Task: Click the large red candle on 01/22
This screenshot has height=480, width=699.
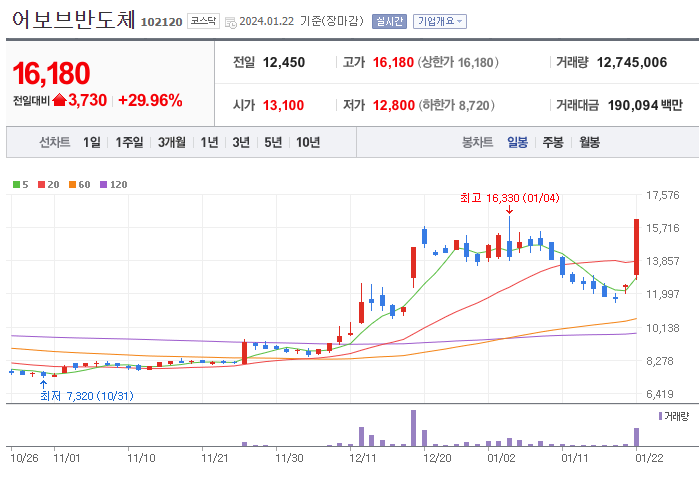Action: tap(637, 247)
